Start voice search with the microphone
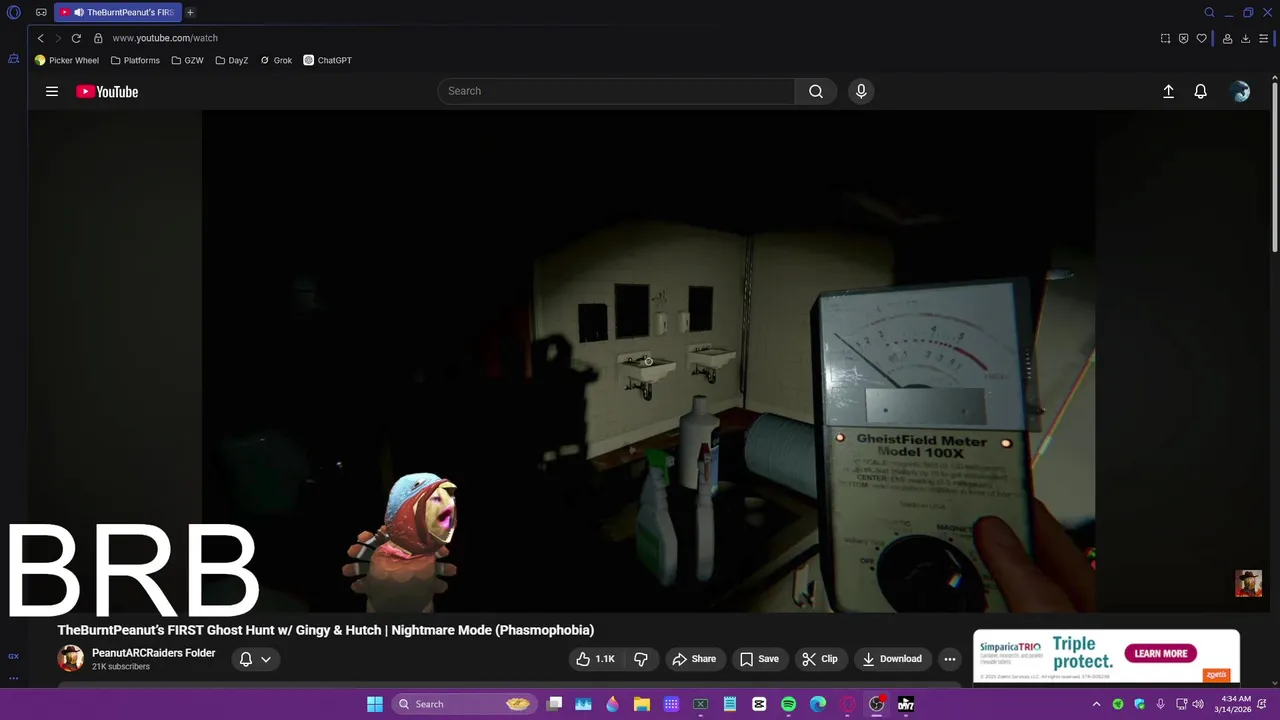Viewport: 1280px width, 720px height. point(861,91)
